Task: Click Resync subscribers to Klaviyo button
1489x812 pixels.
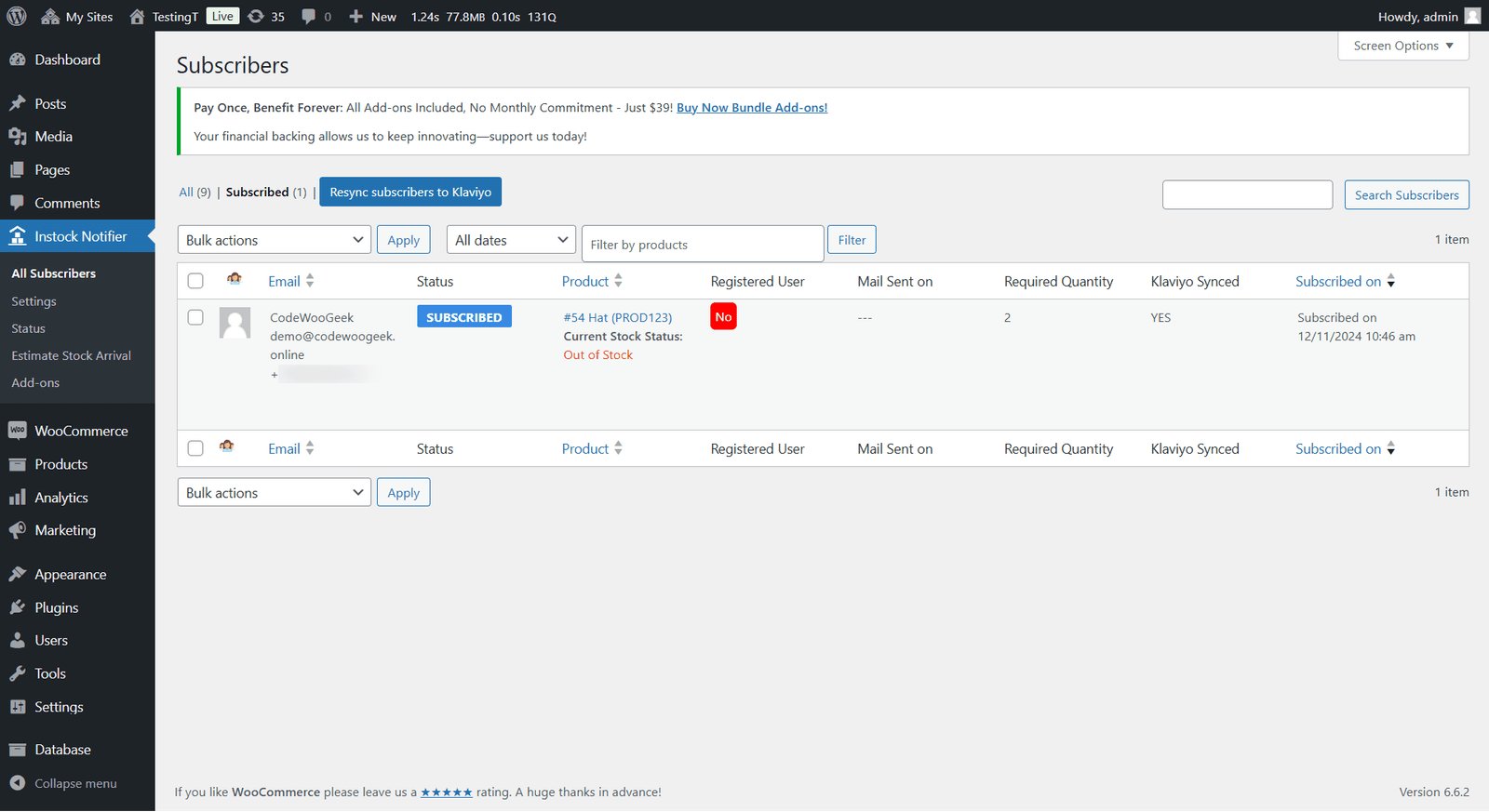Action: (410, 192)
